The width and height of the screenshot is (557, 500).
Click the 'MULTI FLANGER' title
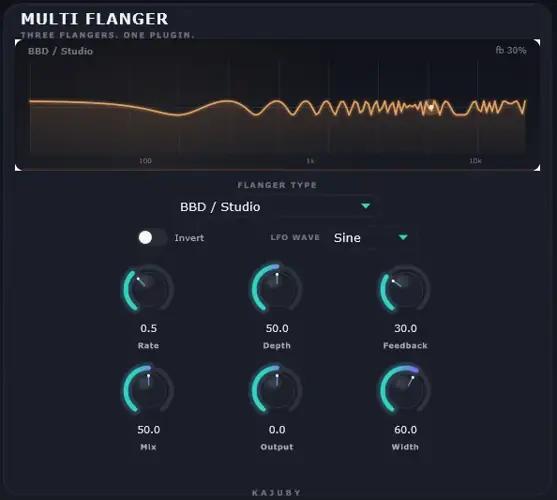click(x=94, y=19)
